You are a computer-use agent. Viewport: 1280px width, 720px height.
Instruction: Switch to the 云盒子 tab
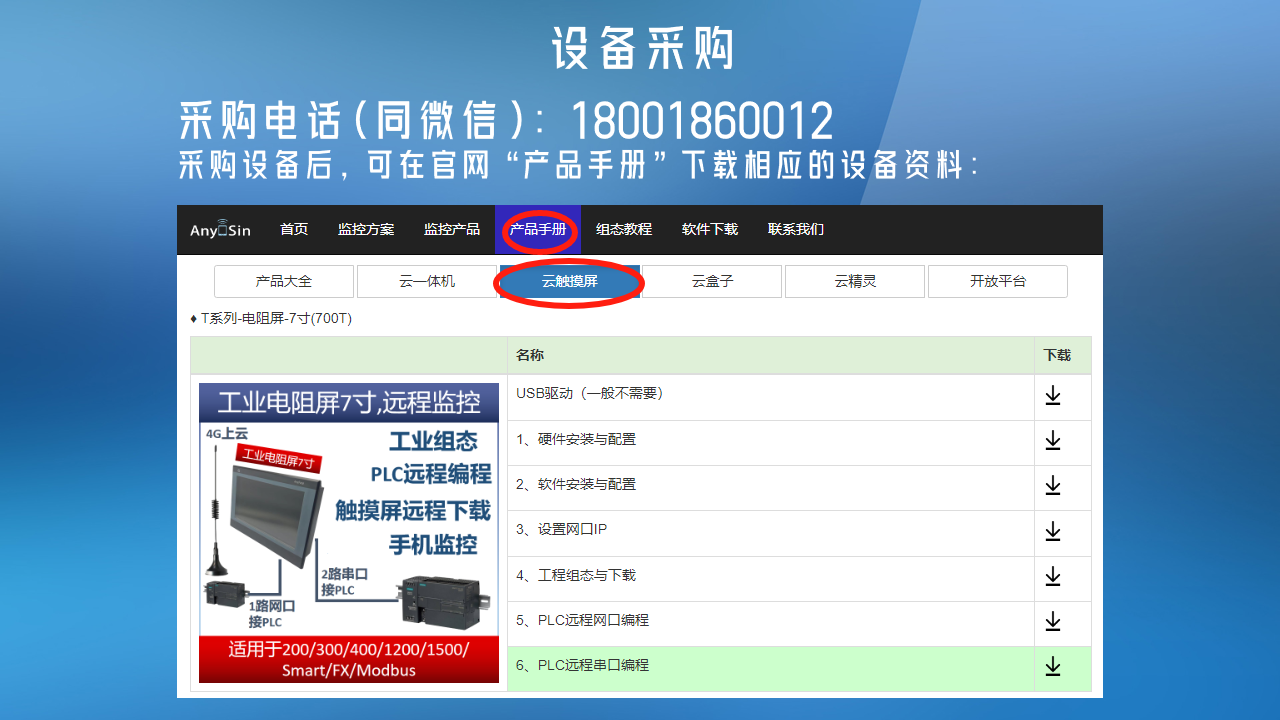(x=712, y=282)
